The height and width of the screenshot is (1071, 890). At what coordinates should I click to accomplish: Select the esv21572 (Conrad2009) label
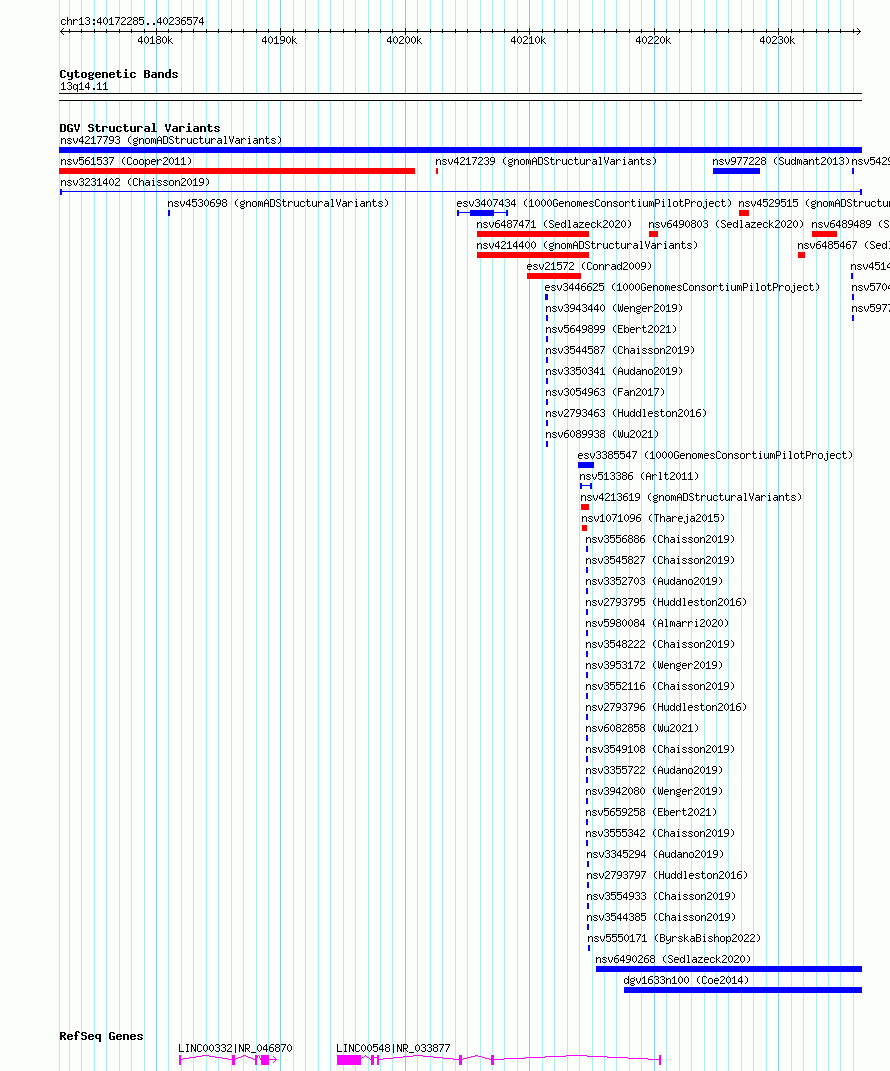click(589, 266)
